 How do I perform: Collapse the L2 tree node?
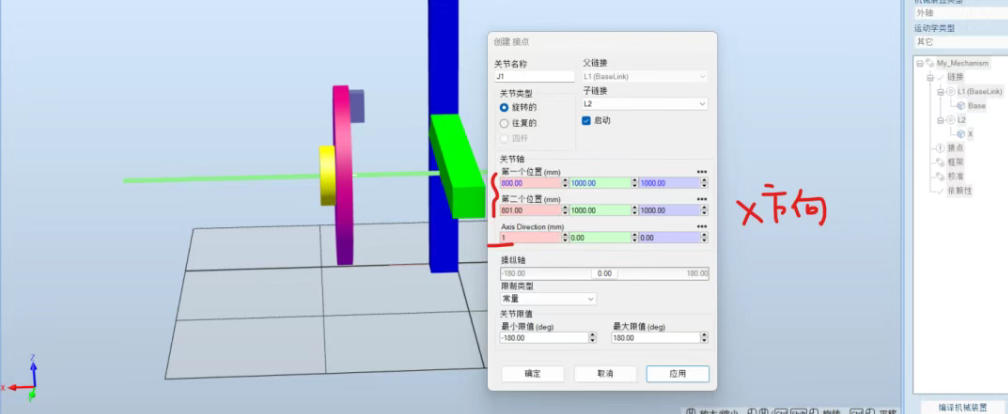pos(939,119)
